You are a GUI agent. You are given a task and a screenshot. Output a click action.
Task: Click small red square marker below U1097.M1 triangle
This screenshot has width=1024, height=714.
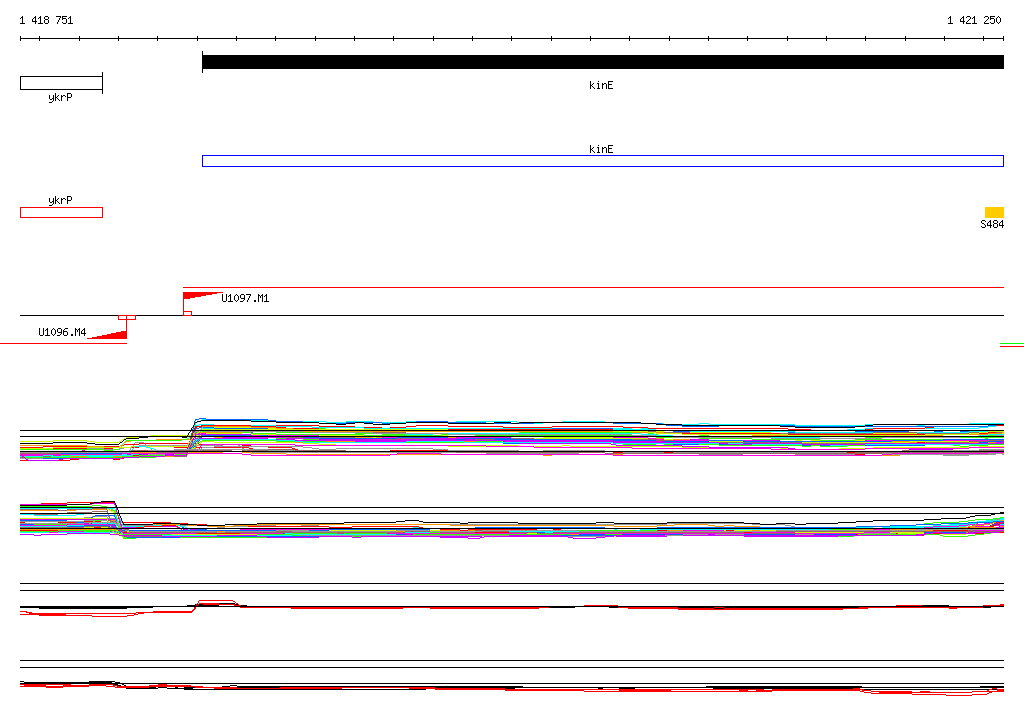click(187, 314)
